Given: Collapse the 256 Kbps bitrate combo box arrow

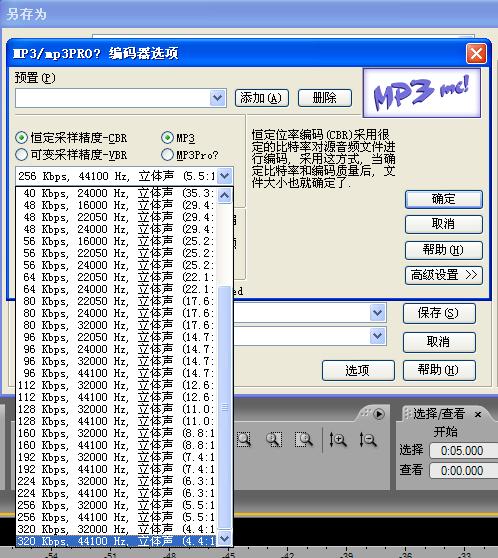Looking at the screenshot, I should [x=225, y=176].
